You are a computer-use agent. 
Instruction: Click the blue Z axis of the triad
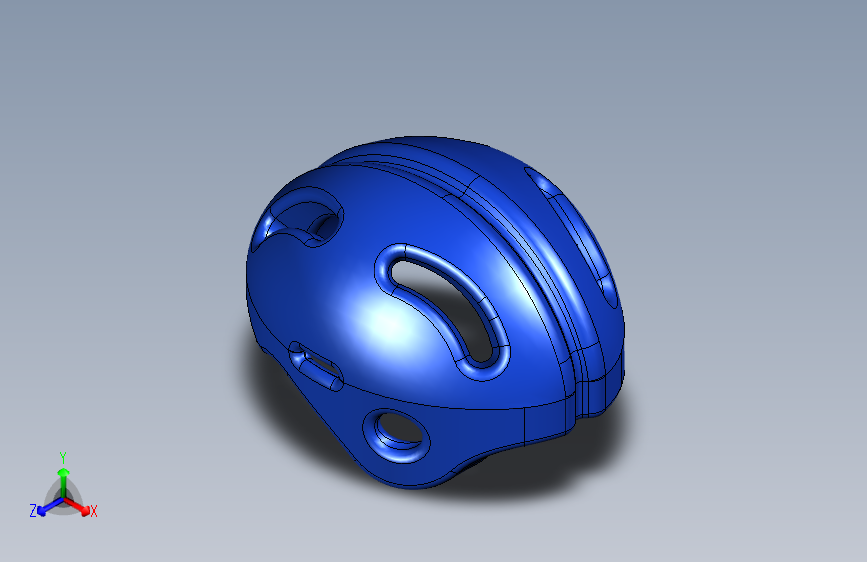click(x=50, y=507)
